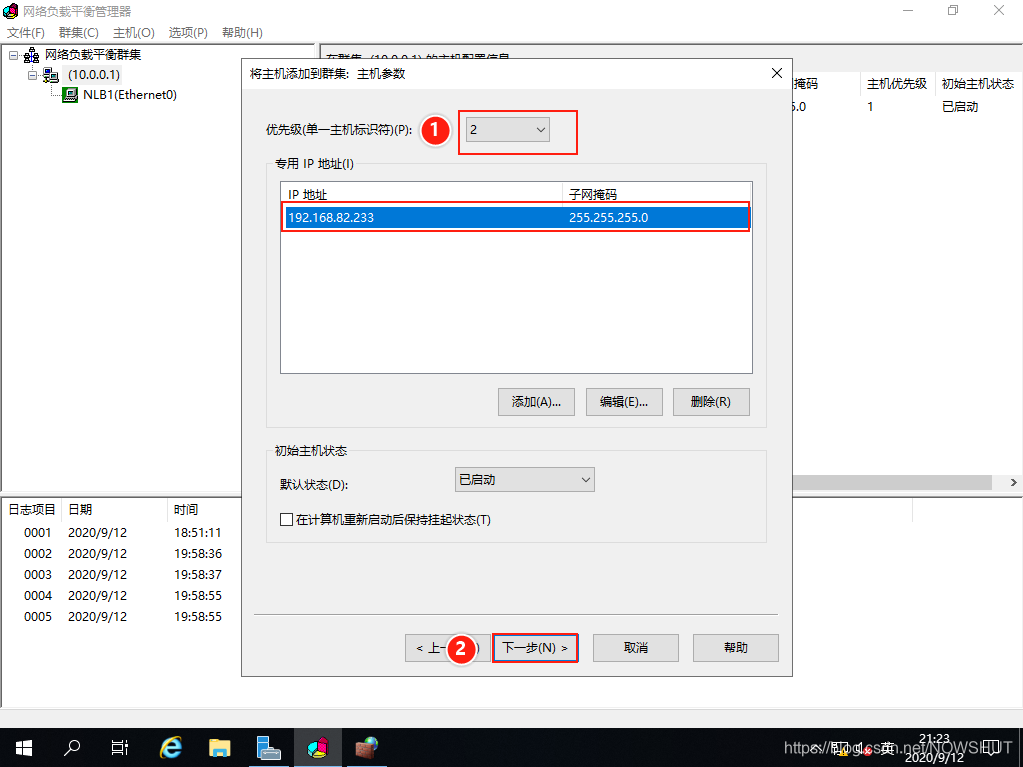Launch Internet Explorer from the taskbar
This screenshot has width=1023, height=767.
[x=171, y=747]
